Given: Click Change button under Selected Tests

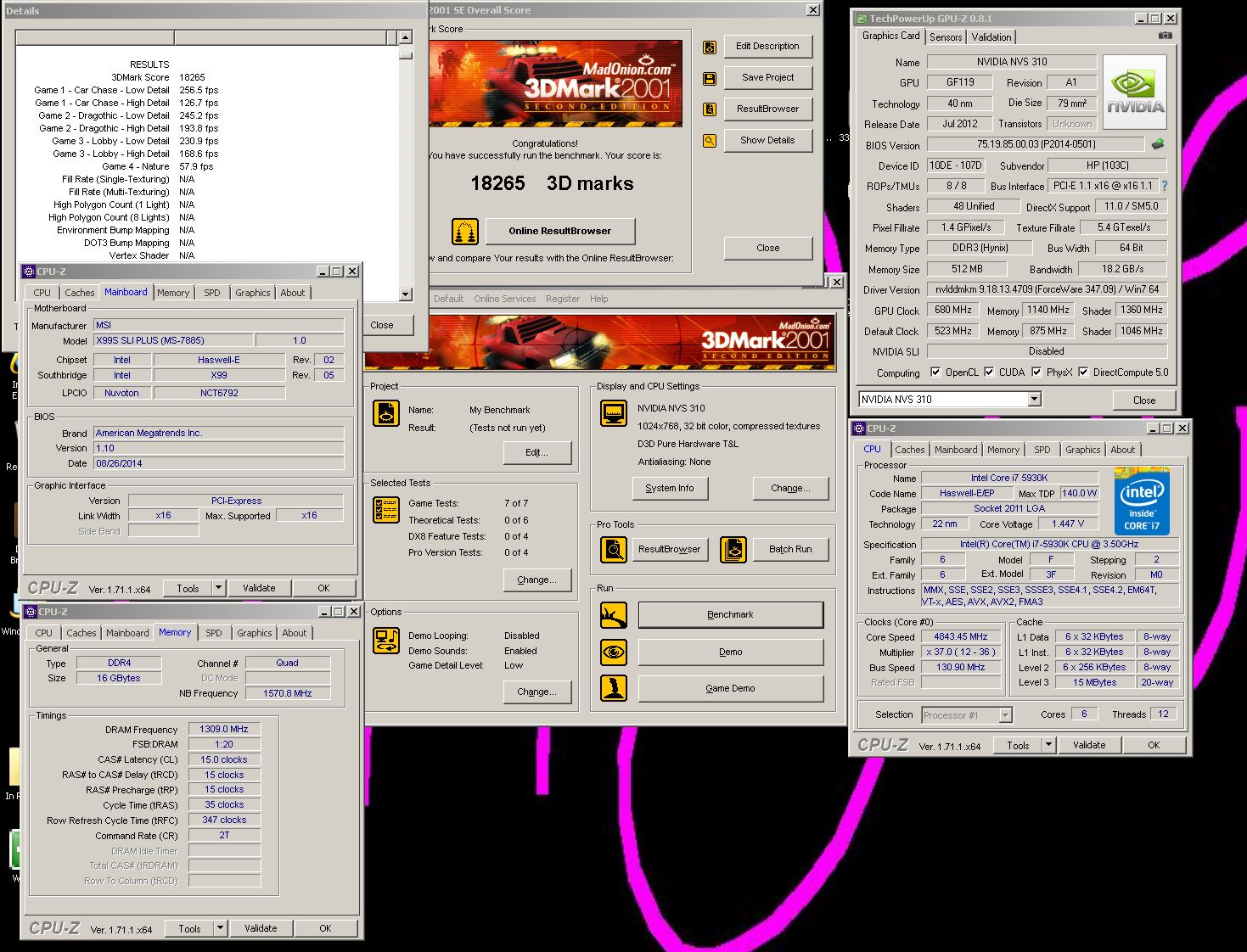Looking at the screenshot, I should pos(536,580).
